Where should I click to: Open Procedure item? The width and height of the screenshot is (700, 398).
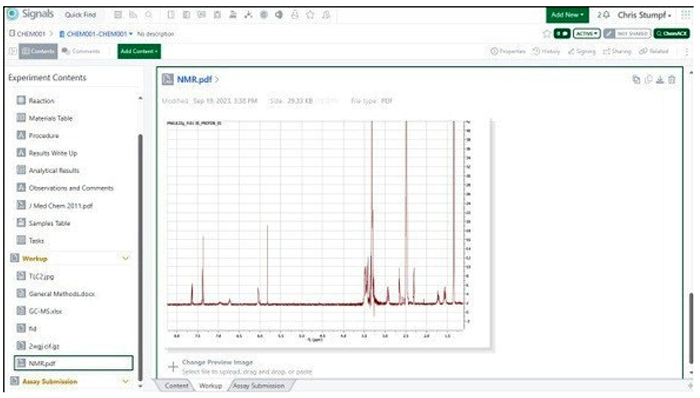click(x=44, y=136)
